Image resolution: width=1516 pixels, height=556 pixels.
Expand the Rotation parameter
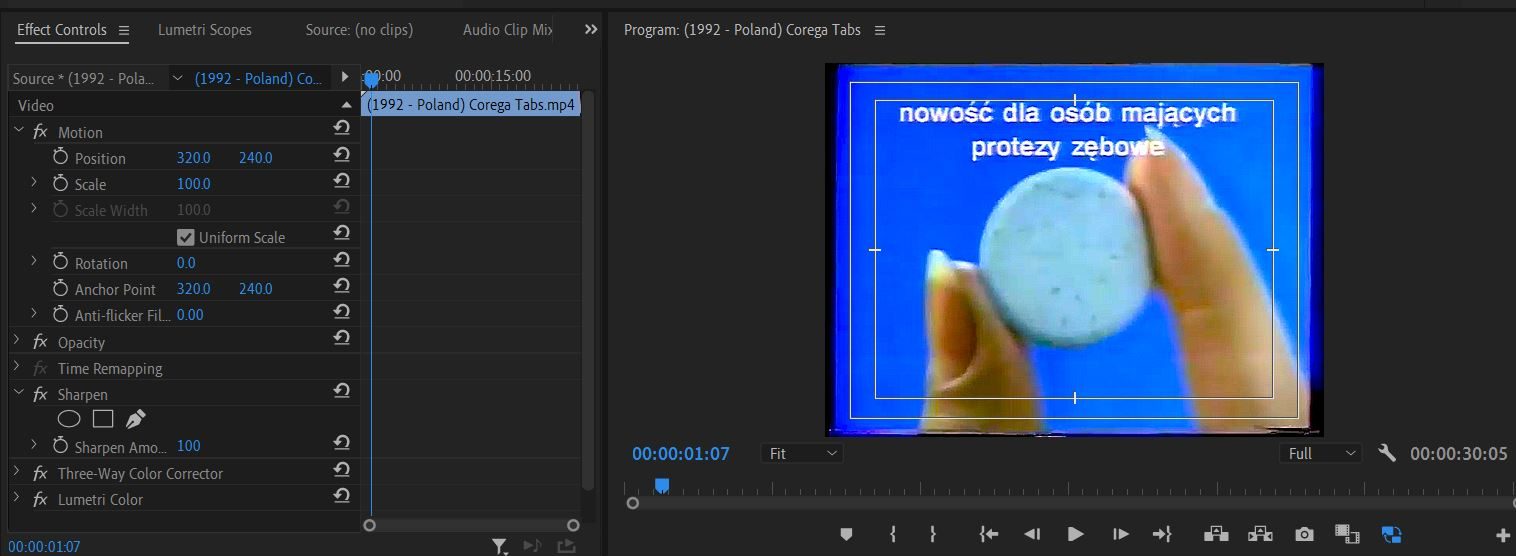[34, 262]
